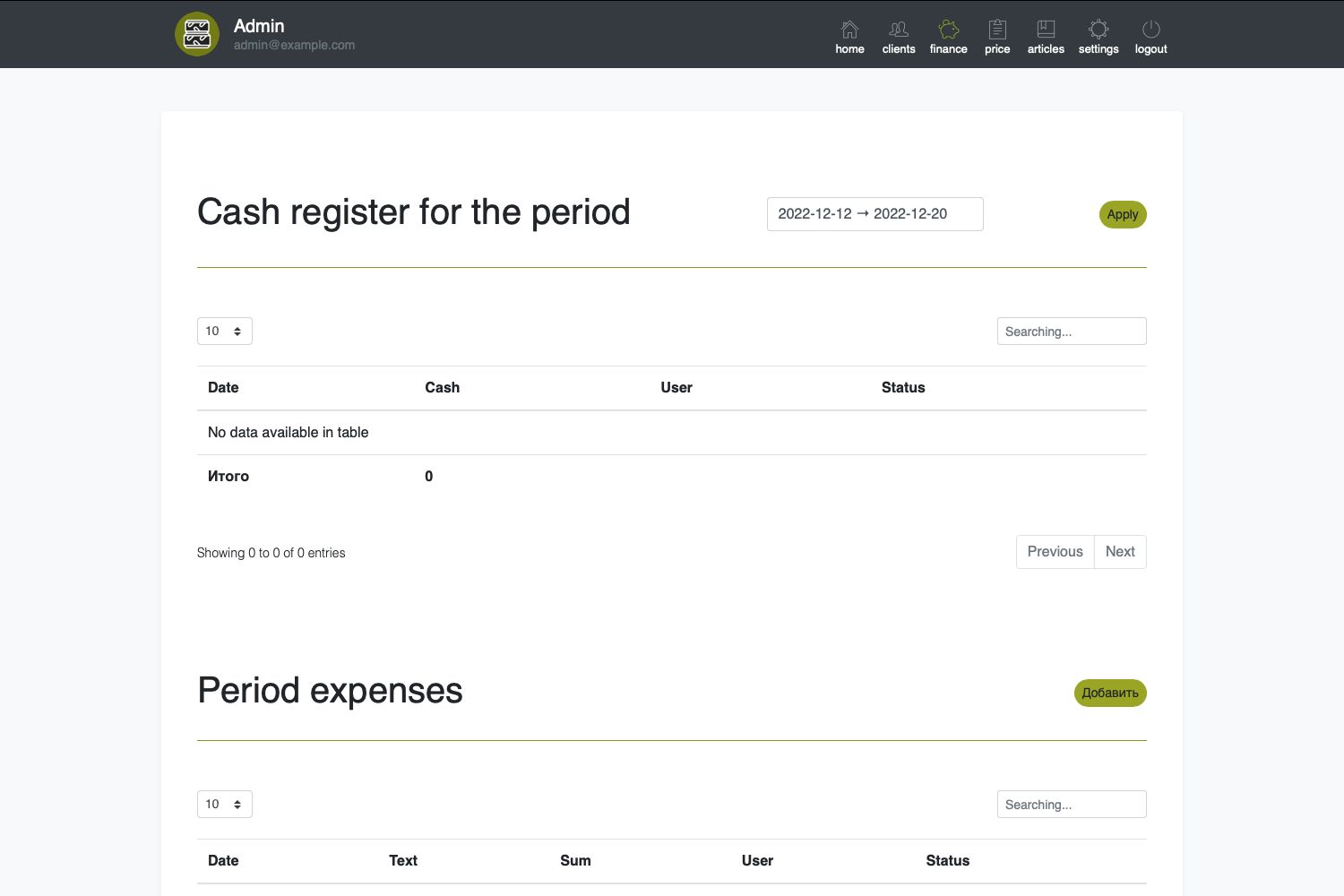The image size is (1344, 896).
Task: Click the Добавить button
Action: coord(1109,693)
